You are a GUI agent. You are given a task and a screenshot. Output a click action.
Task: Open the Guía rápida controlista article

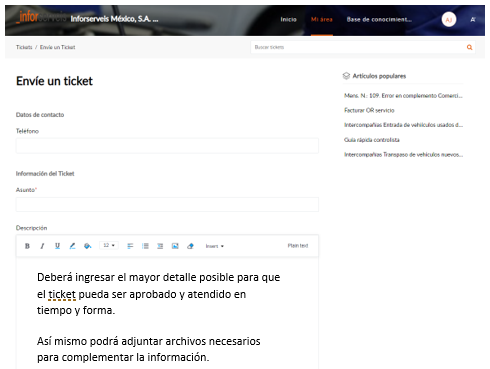pos(372,140)
